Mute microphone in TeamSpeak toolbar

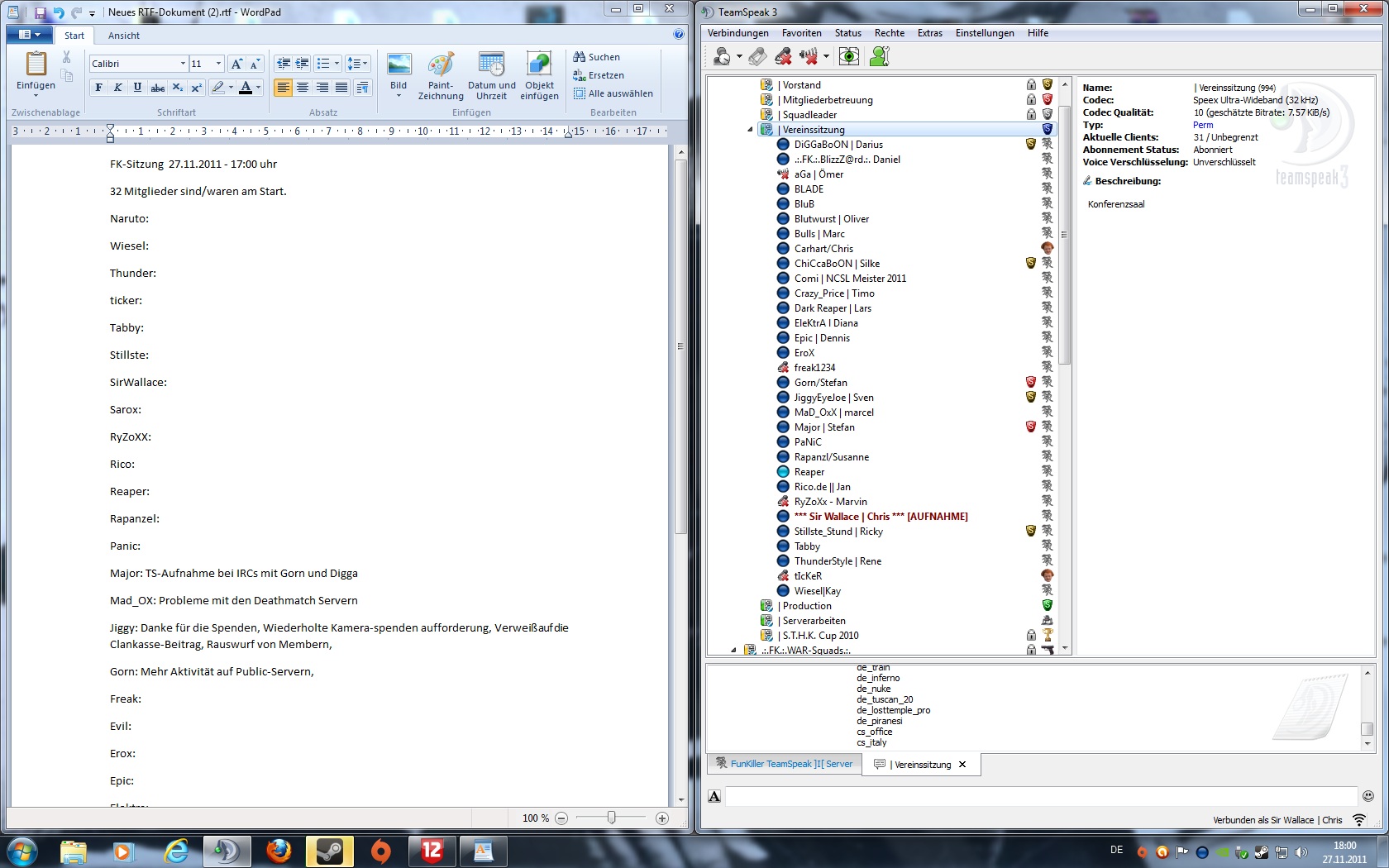pos(783,56)
